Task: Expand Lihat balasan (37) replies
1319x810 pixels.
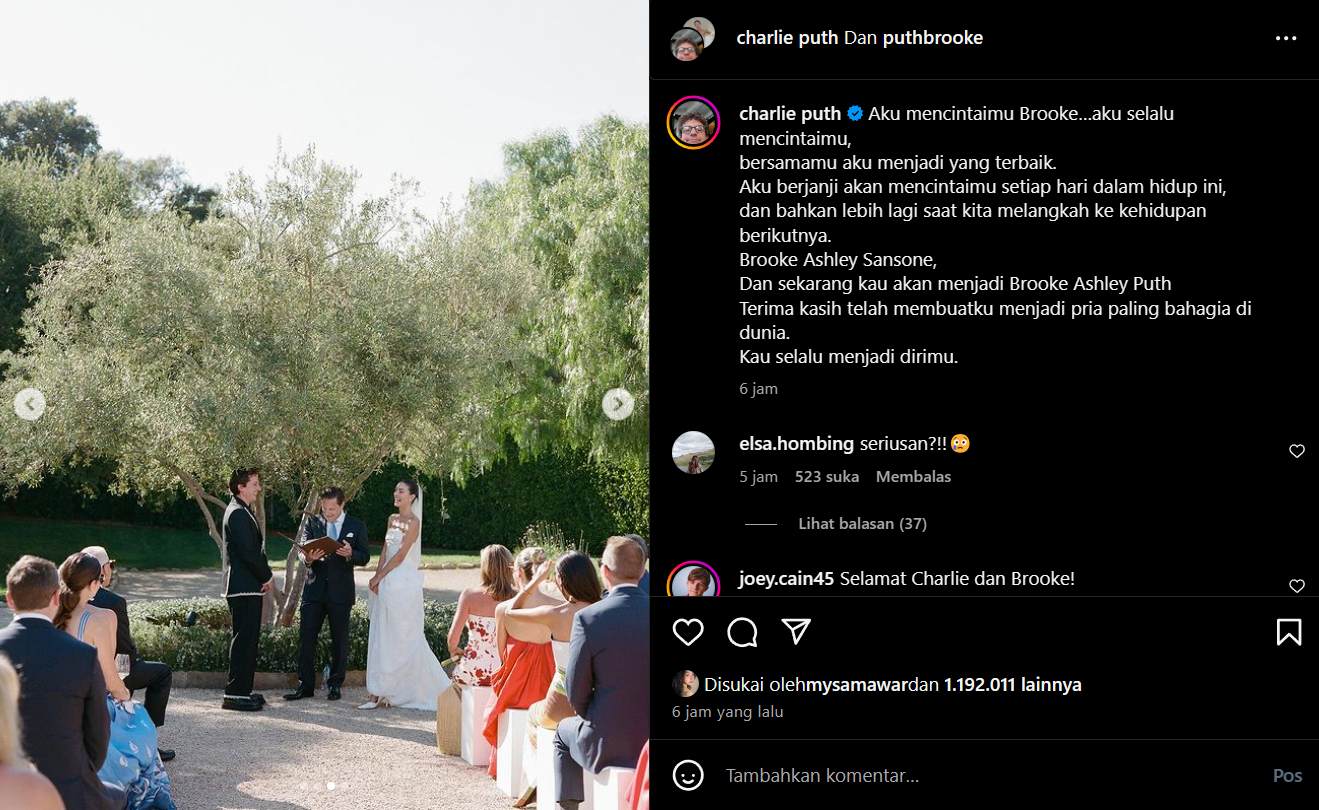Action: tap(862, 524)
